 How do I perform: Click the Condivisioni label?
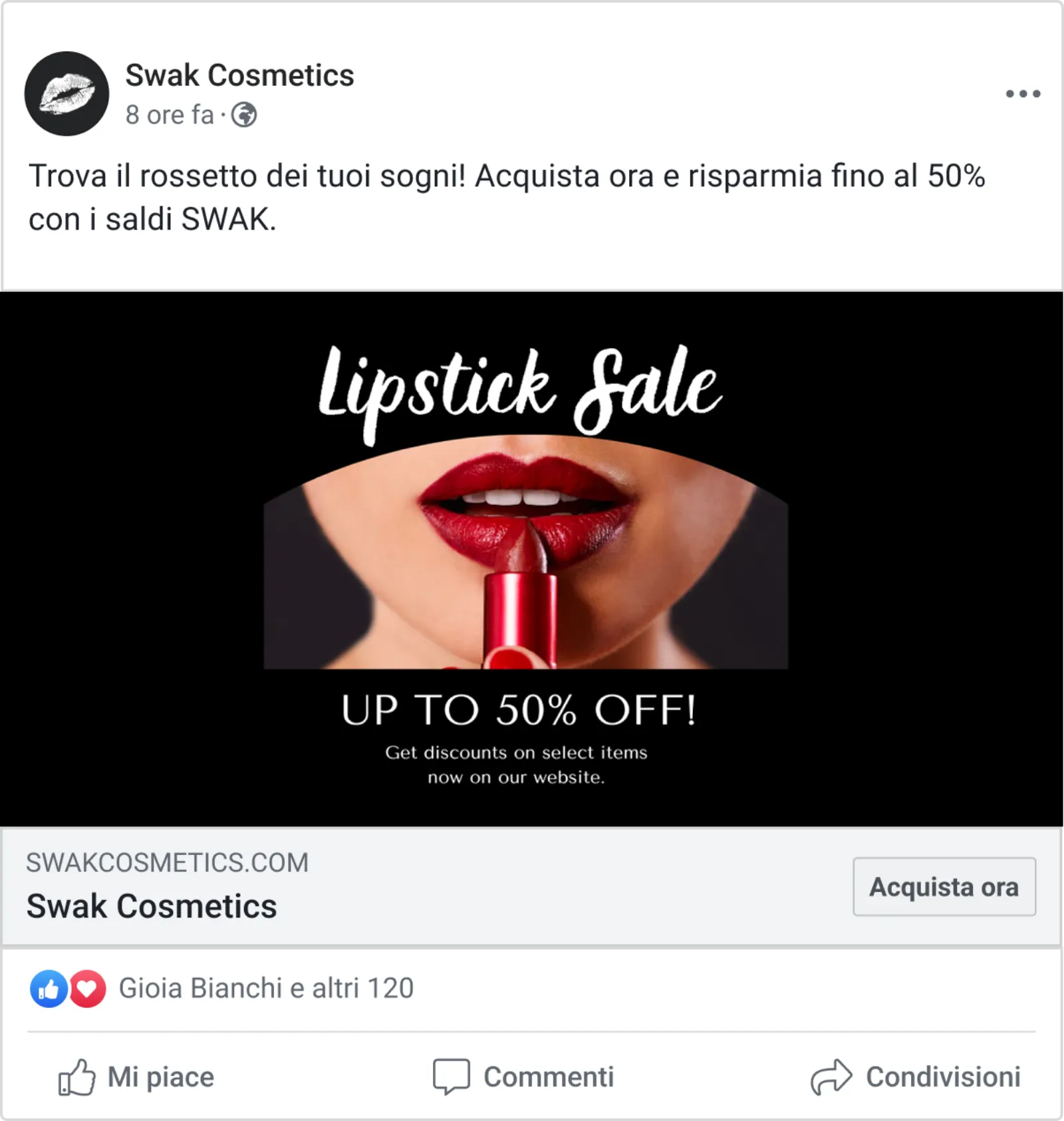pos(943,1077)
